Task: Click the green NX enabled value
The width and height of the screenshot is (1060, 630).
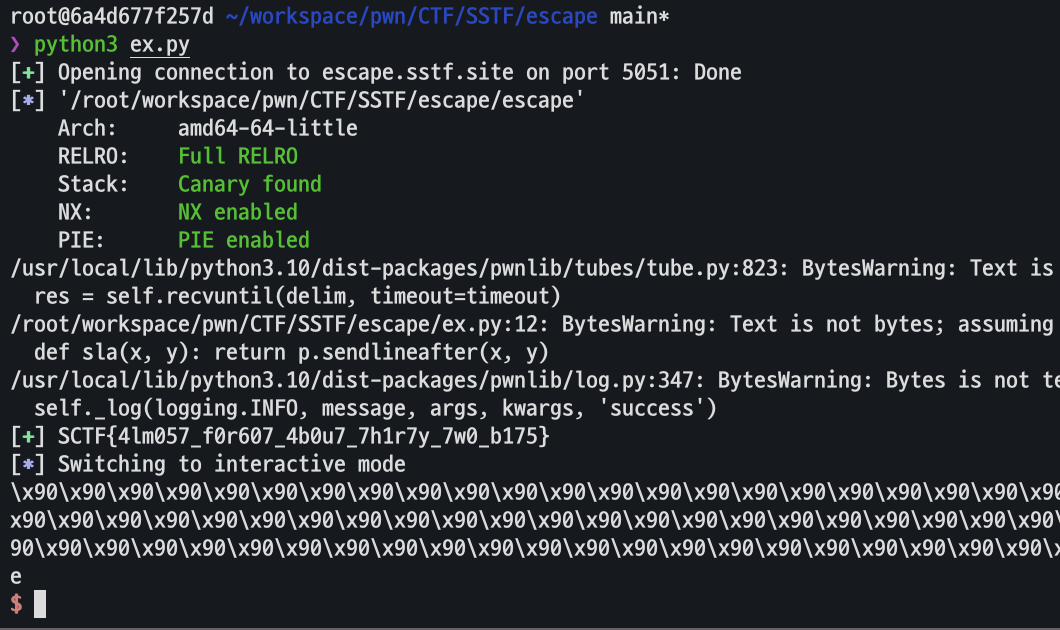Action: click(x=238, y=212)
